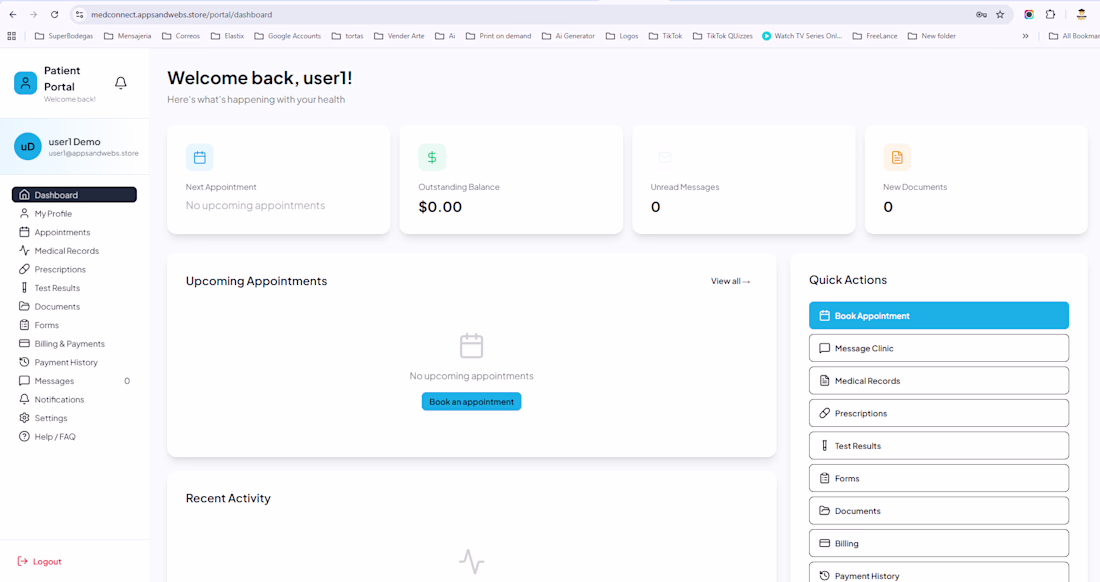This screenshot has width=1100, height=582.
Task: Click the blue Book an appointment button
Action: pos(471,402)
